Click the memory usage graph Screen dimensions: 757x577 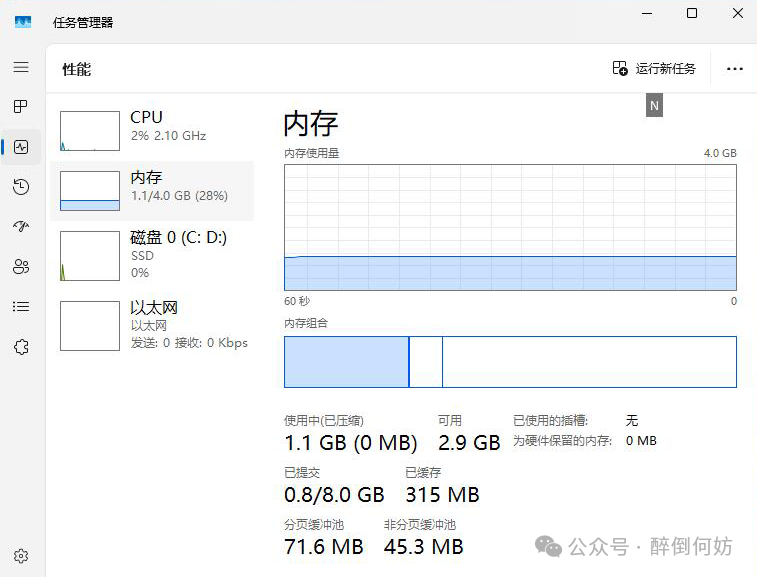pyautogui.click(x=510, y=227)
